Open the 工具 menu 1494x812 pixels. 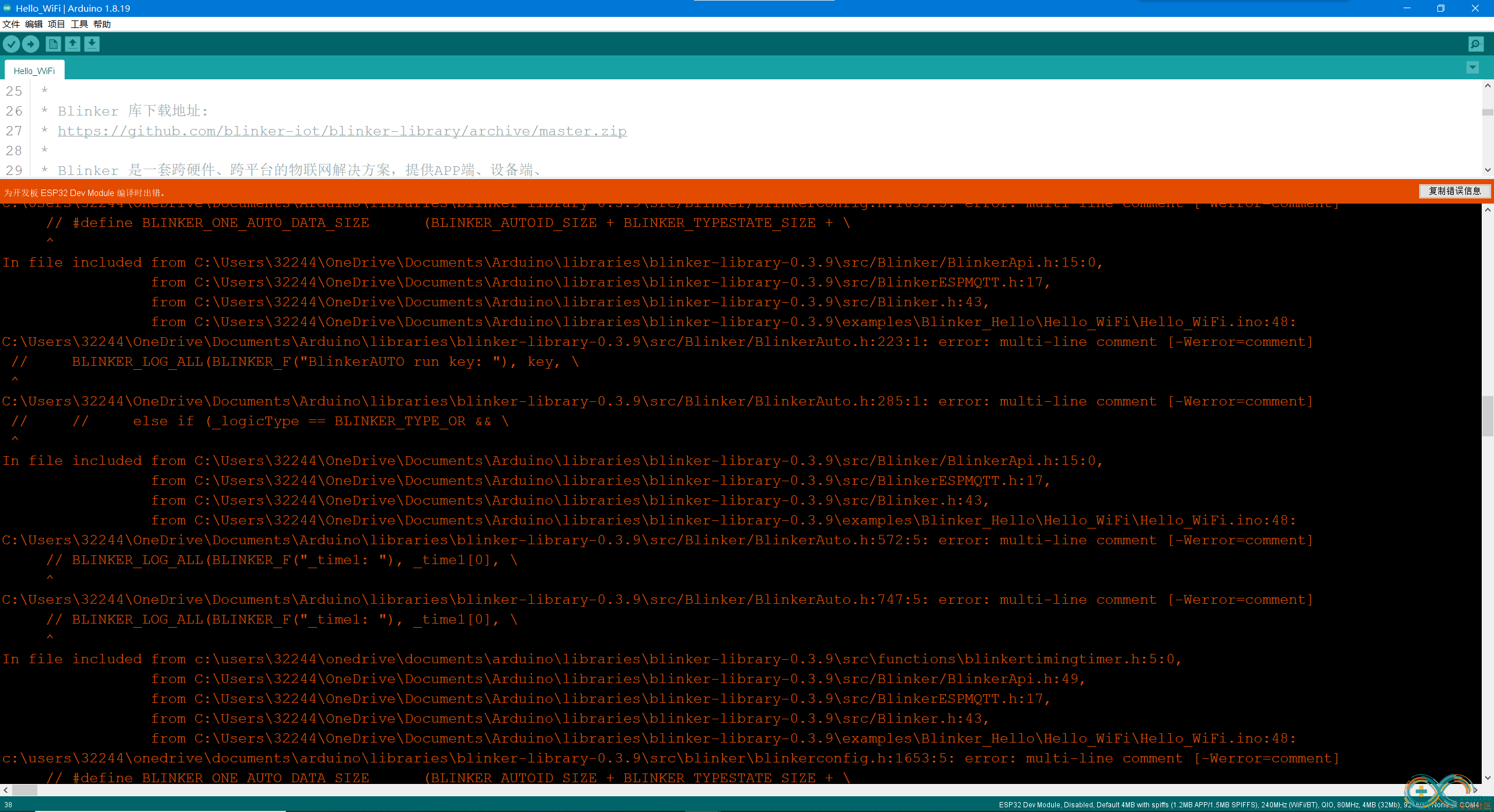tap(79, 24)
